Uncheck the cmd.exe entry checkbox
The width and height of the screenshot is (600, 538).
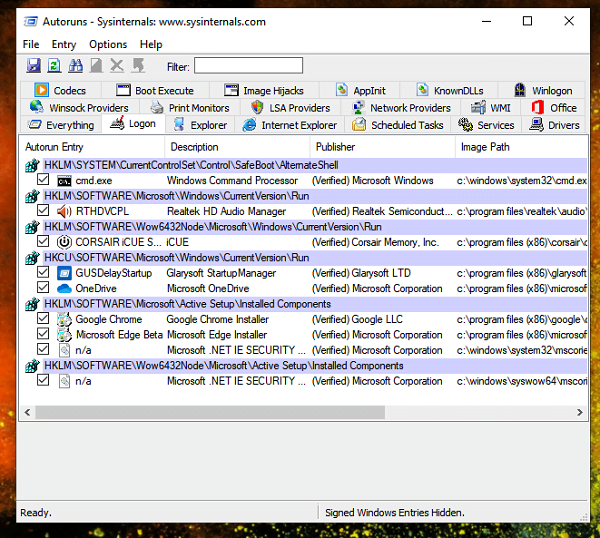pos(43,179)
